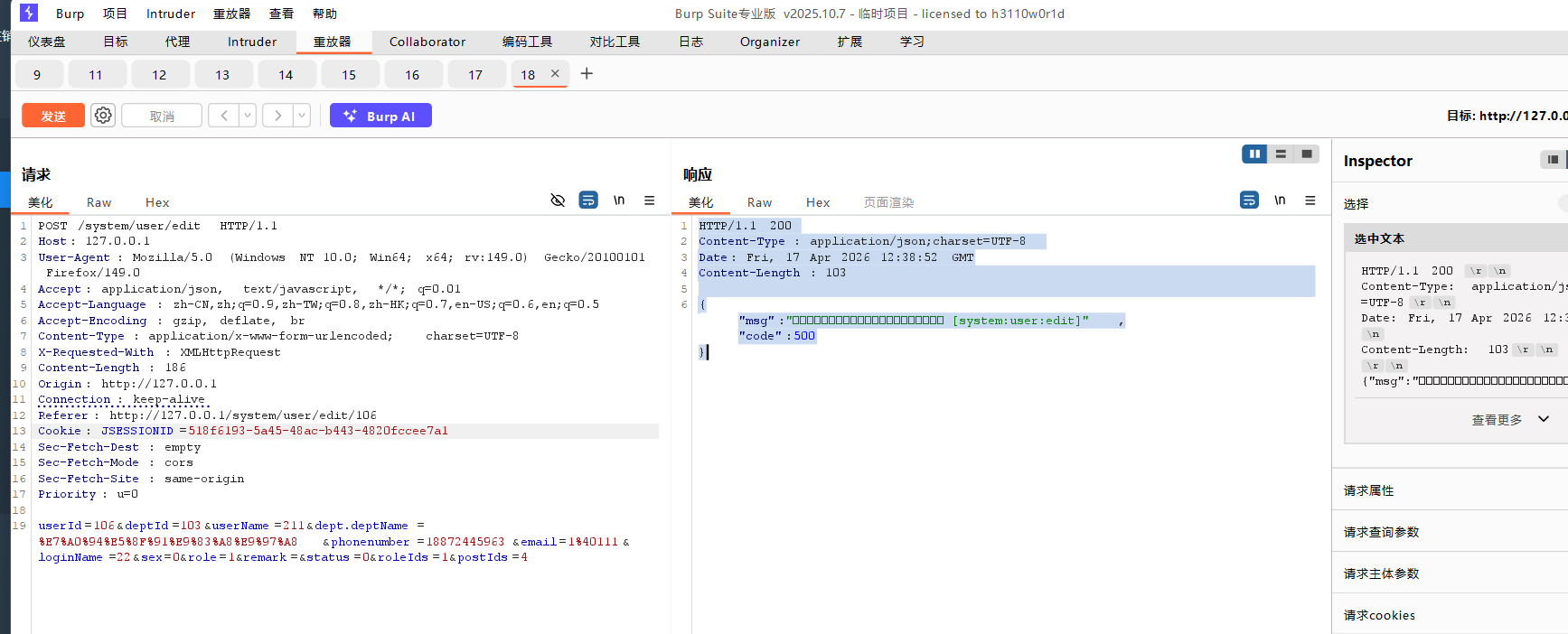This screenshot has height=634, width=1568.
Task: Switch response view to Hex
Action: point(818,202)
